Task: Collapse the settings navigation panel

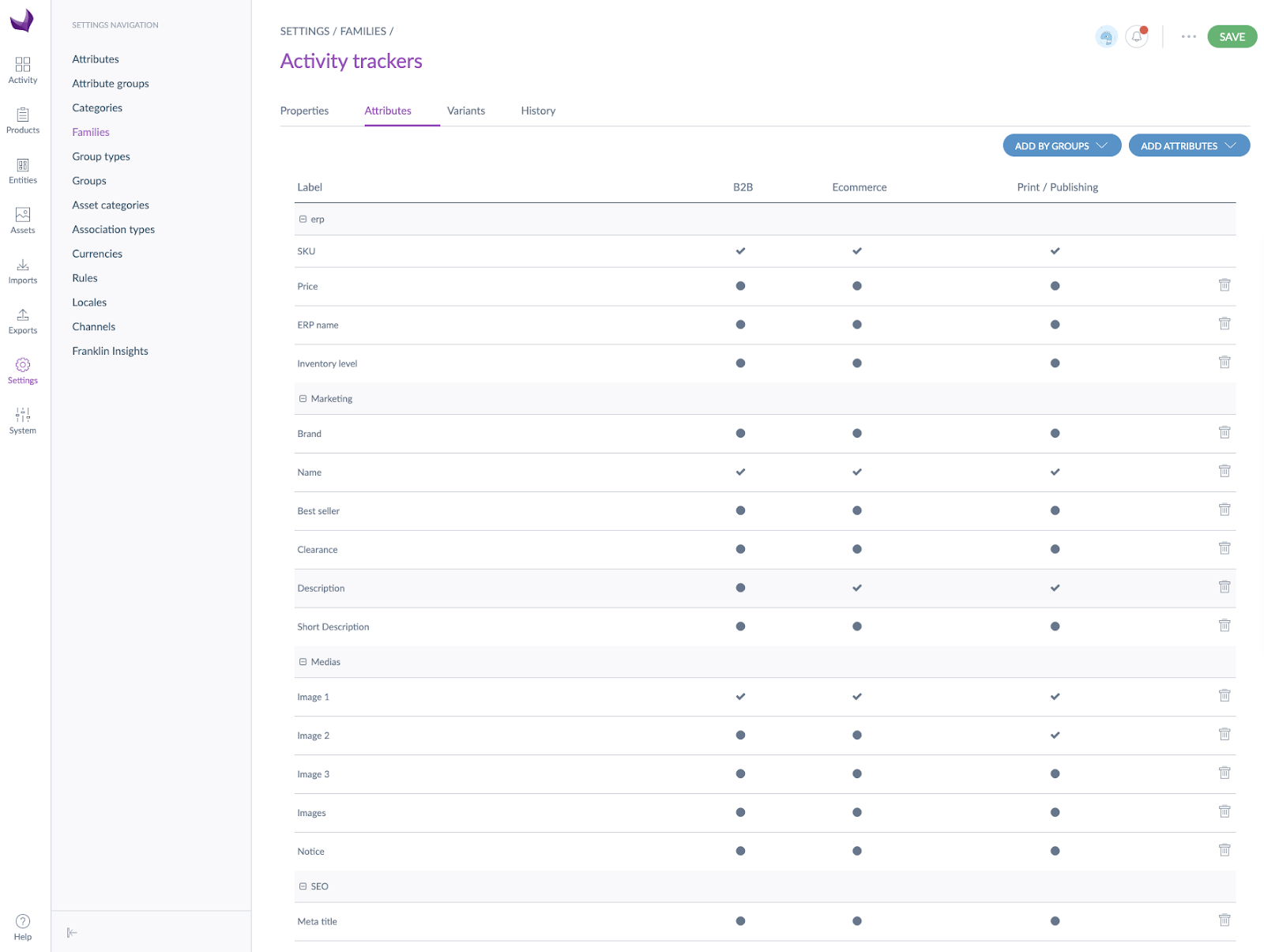Action: coord(72,933)
